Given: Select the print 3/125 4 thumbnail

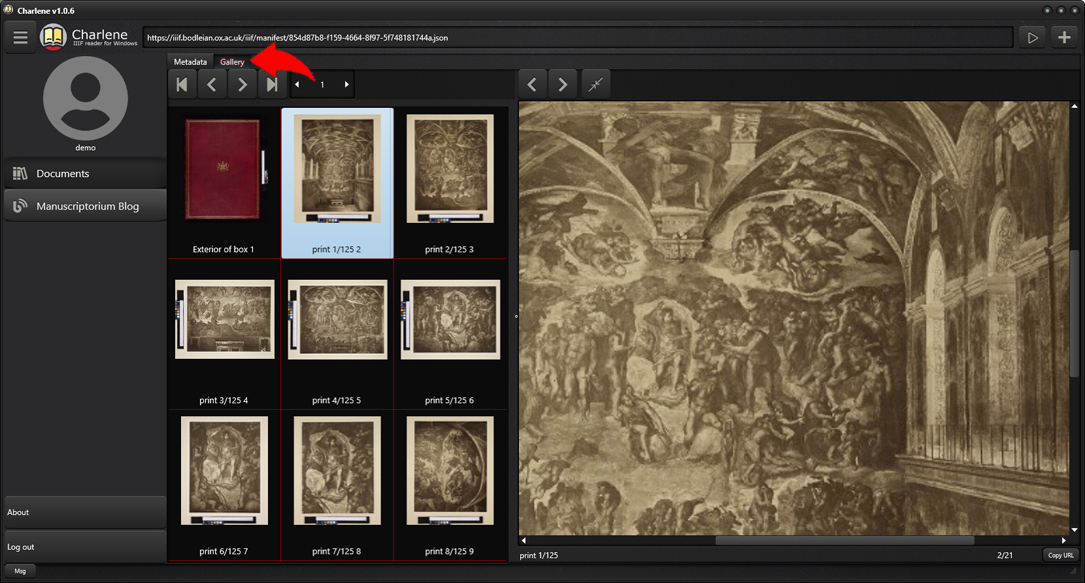Looking at the screenshot, I should 224,335.
